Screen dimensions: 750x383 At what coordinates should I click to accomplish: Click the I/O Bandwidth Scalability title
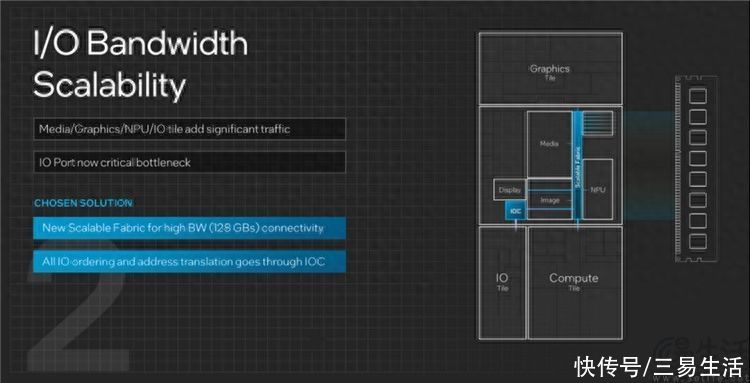pos(140,64)
